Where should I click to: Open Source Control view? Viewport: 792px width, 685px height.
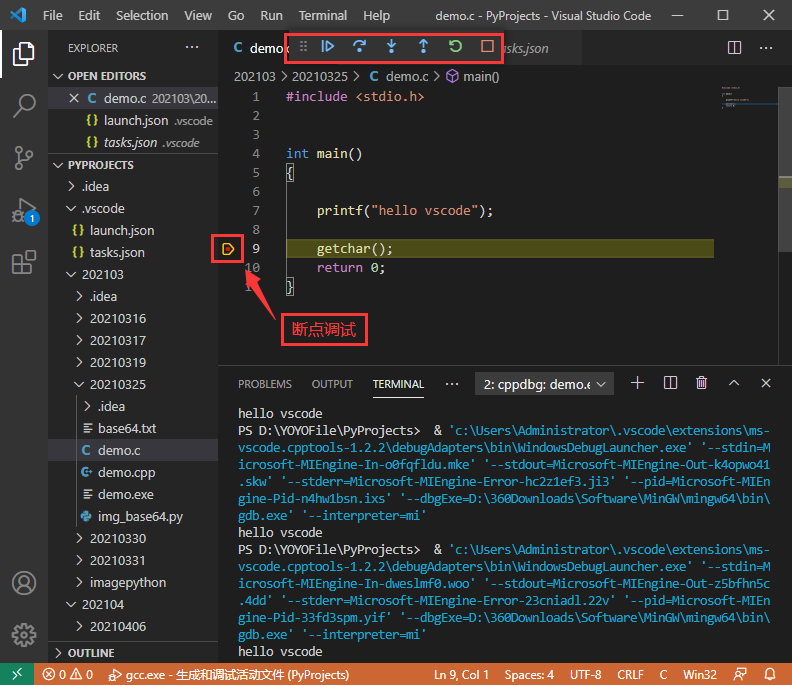23,158
